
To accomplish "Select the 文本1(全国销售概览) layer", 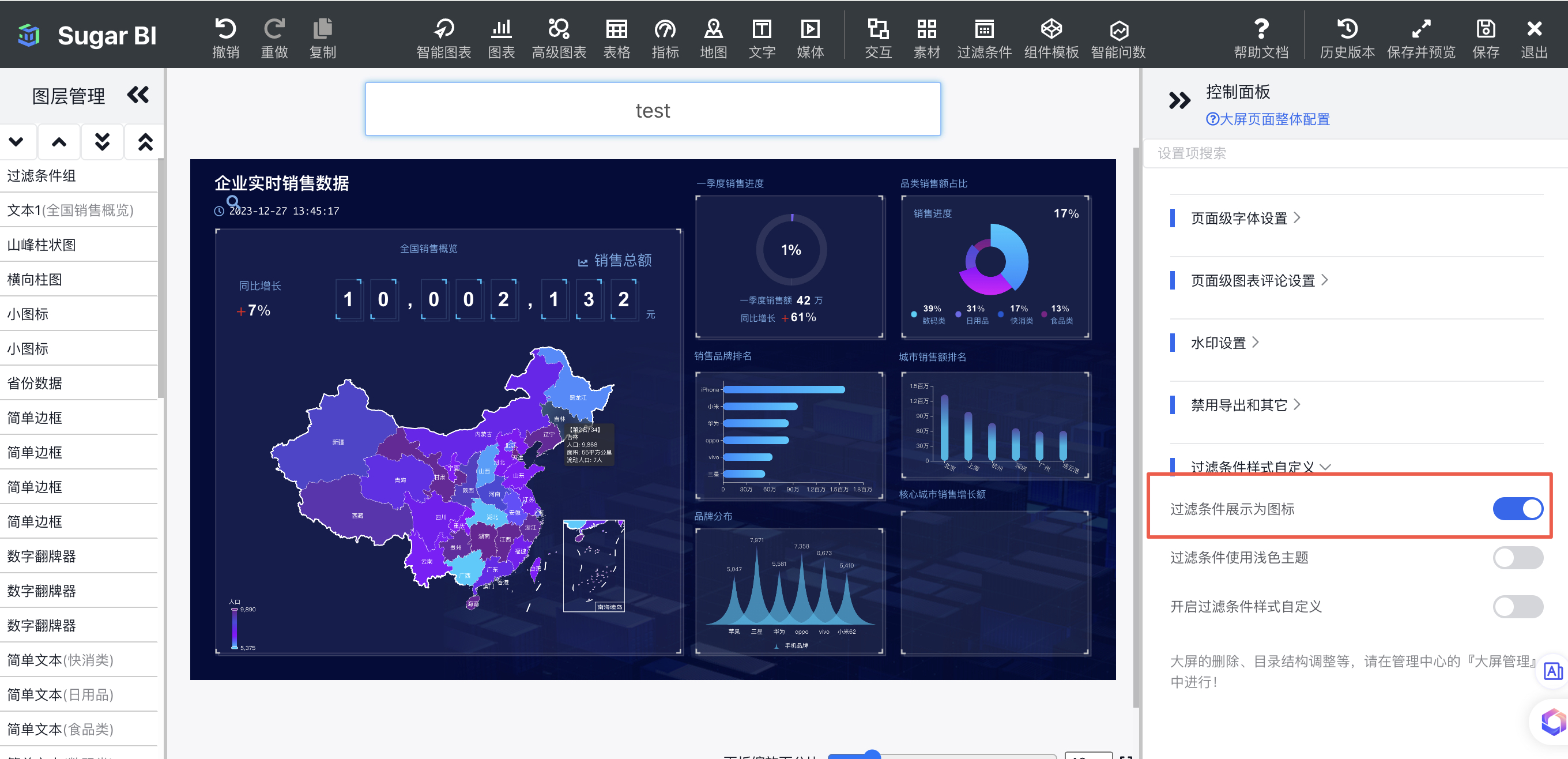I will click(78, 210).
